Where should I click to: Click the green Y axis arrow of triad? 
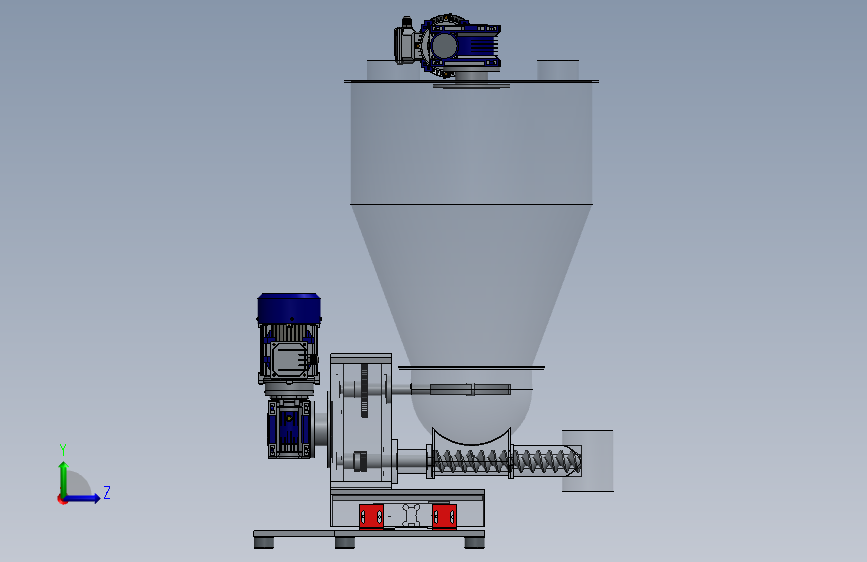tap(63, 478)
